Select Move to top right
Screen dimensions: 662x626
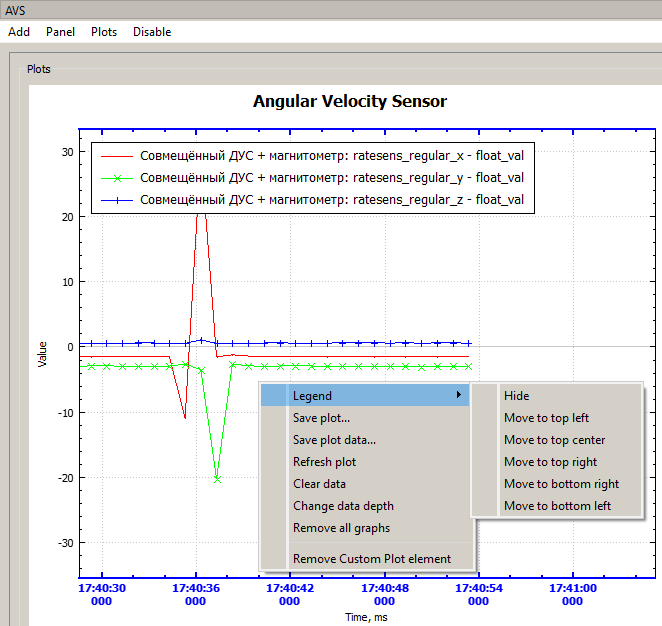click(550, 462)
